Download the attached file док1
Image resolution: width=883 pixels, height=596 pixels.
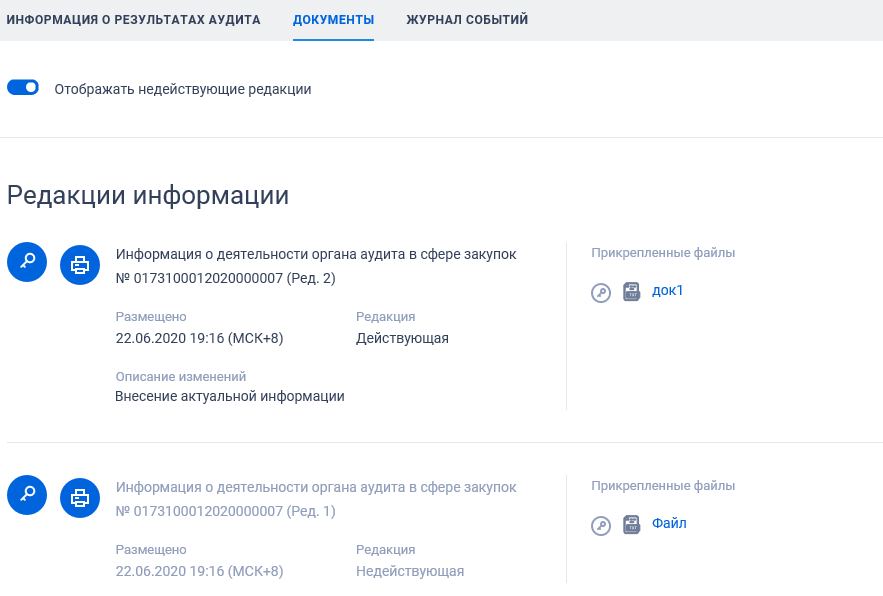point(667,290)
